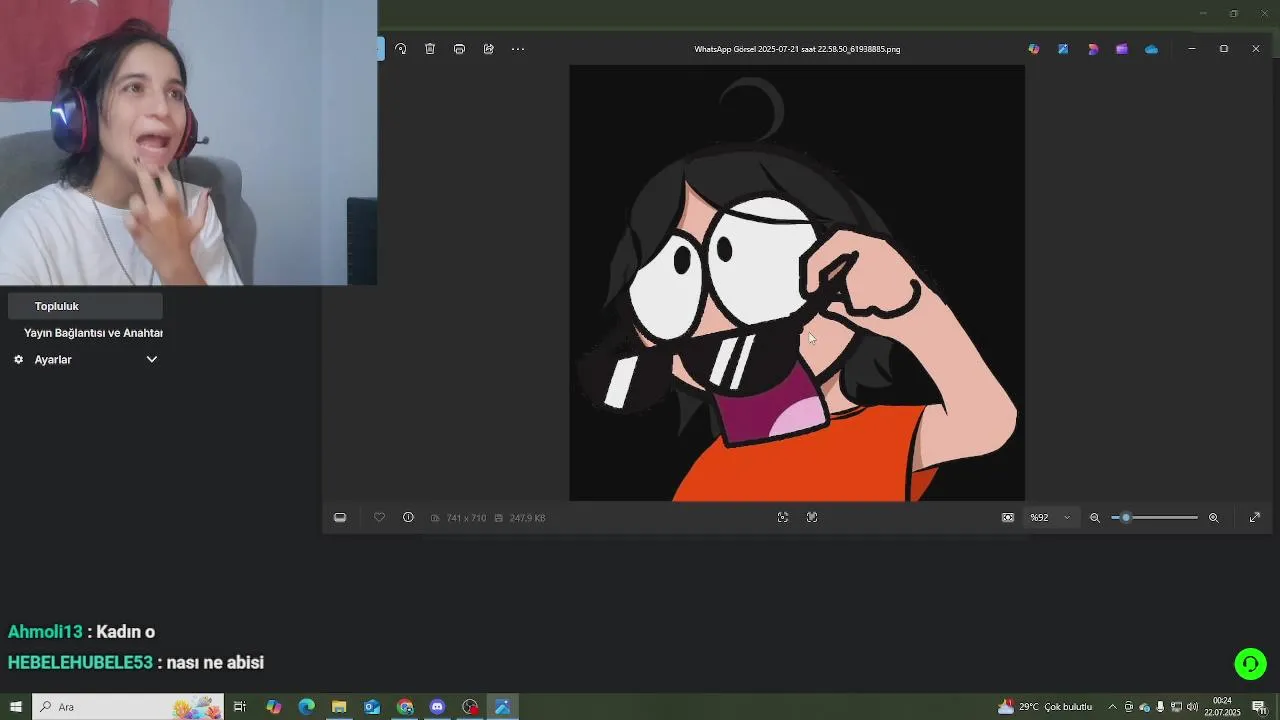Zoom out with the minus magnifier
Viewport: 1280px width, 720px height.
pyautogui.click(x=1095, y=517)
